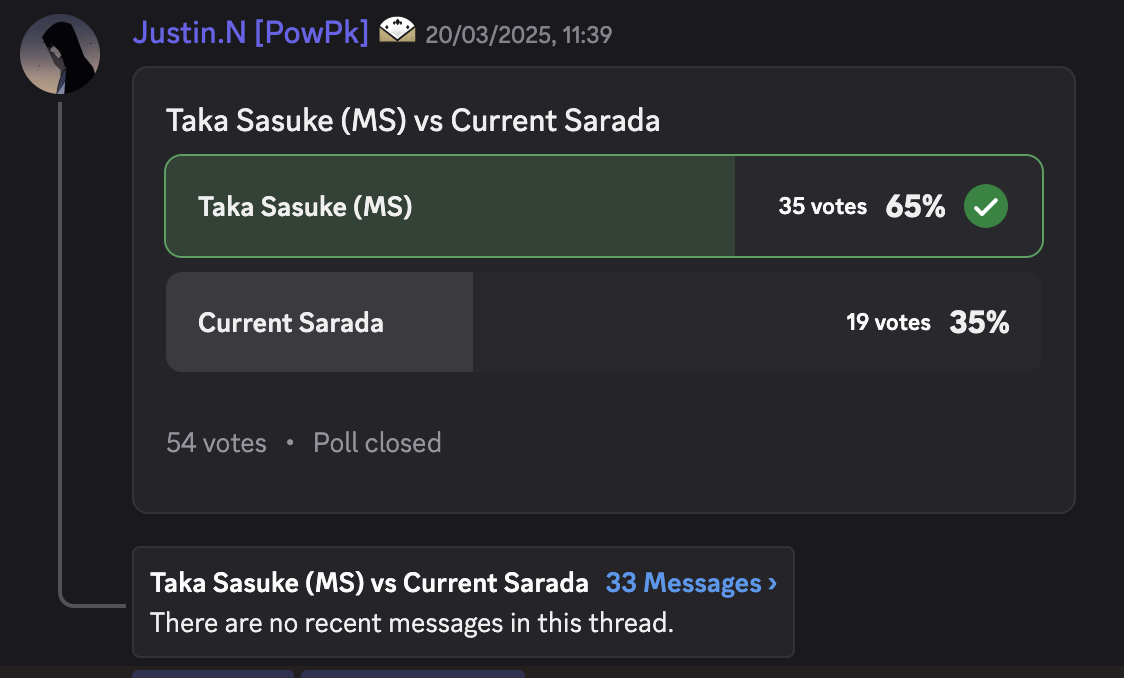Image resolution: width=1124 pixels, height=678 pixels.
Task: Open the thread by its bold title
Action: (x=369, y=583)
